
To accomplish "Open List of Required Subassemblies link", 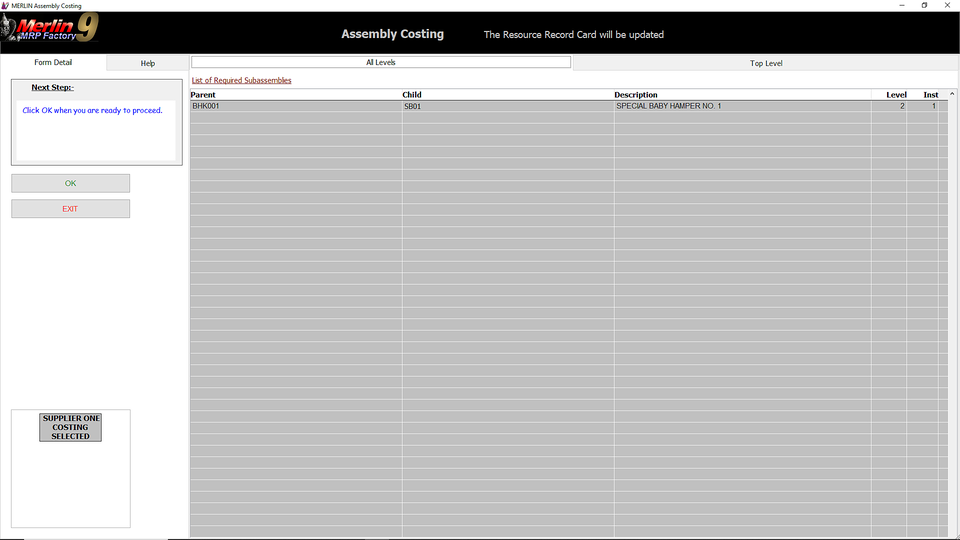I will click(x=241, y=80).
